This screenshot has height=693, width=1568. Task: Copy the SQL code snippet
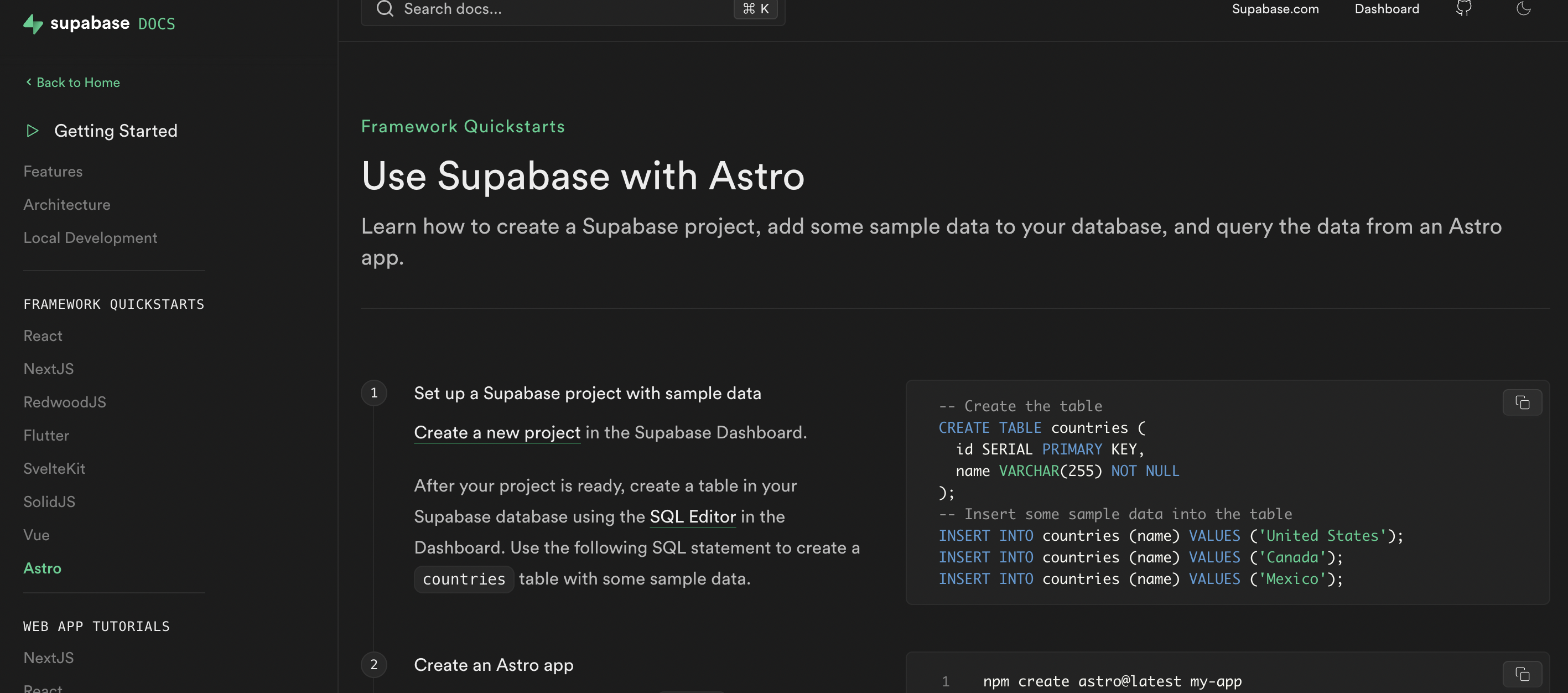click(x=1523, y=402)
